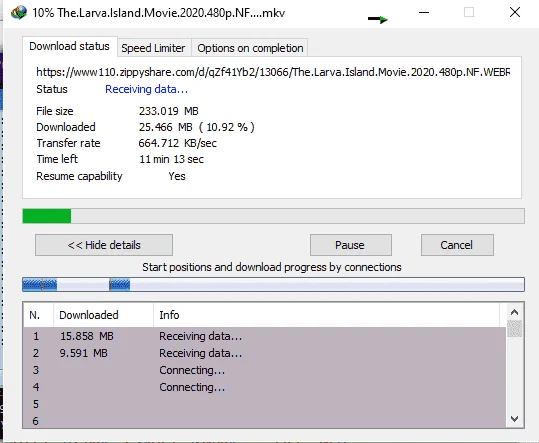Click the connections progress segment bar
539x443 pixels.
(x=273, y=285)
